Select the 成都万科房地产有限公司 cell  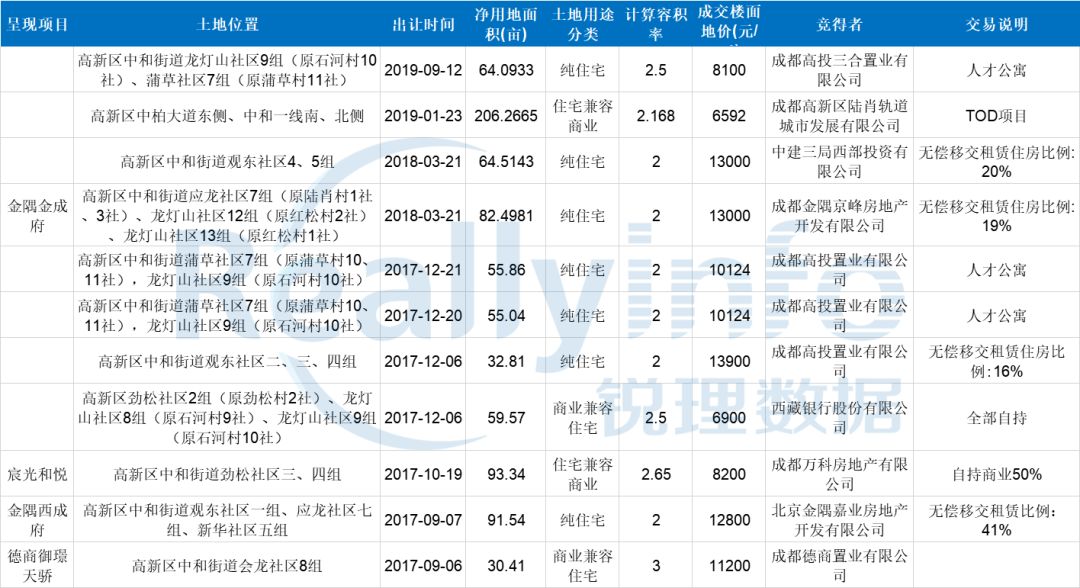[x=839, y=474]
